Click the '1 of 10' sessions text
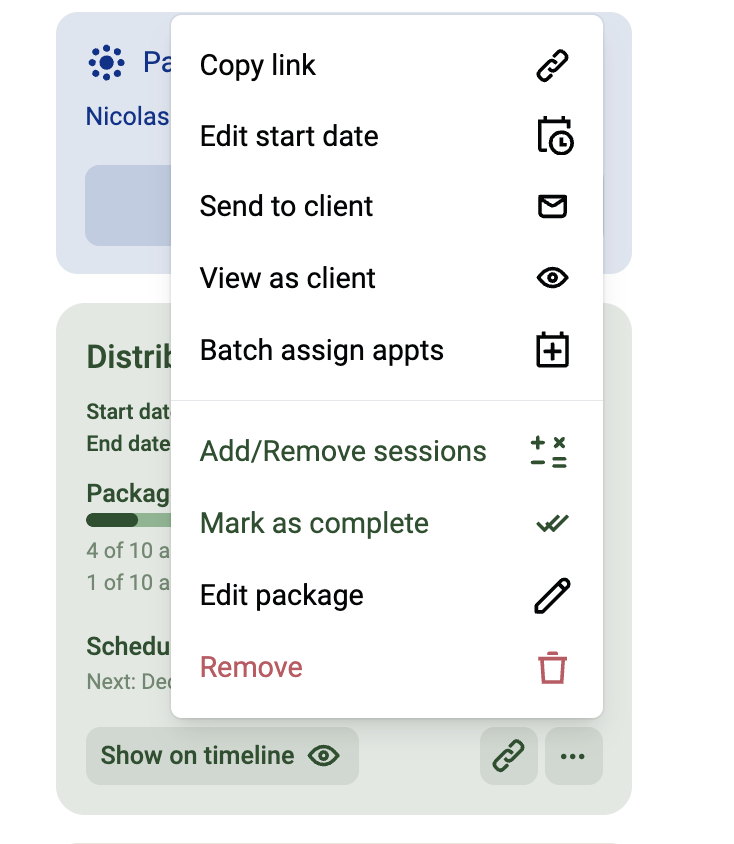Screen dimensions: 734x844 click(x=128, y=582)
